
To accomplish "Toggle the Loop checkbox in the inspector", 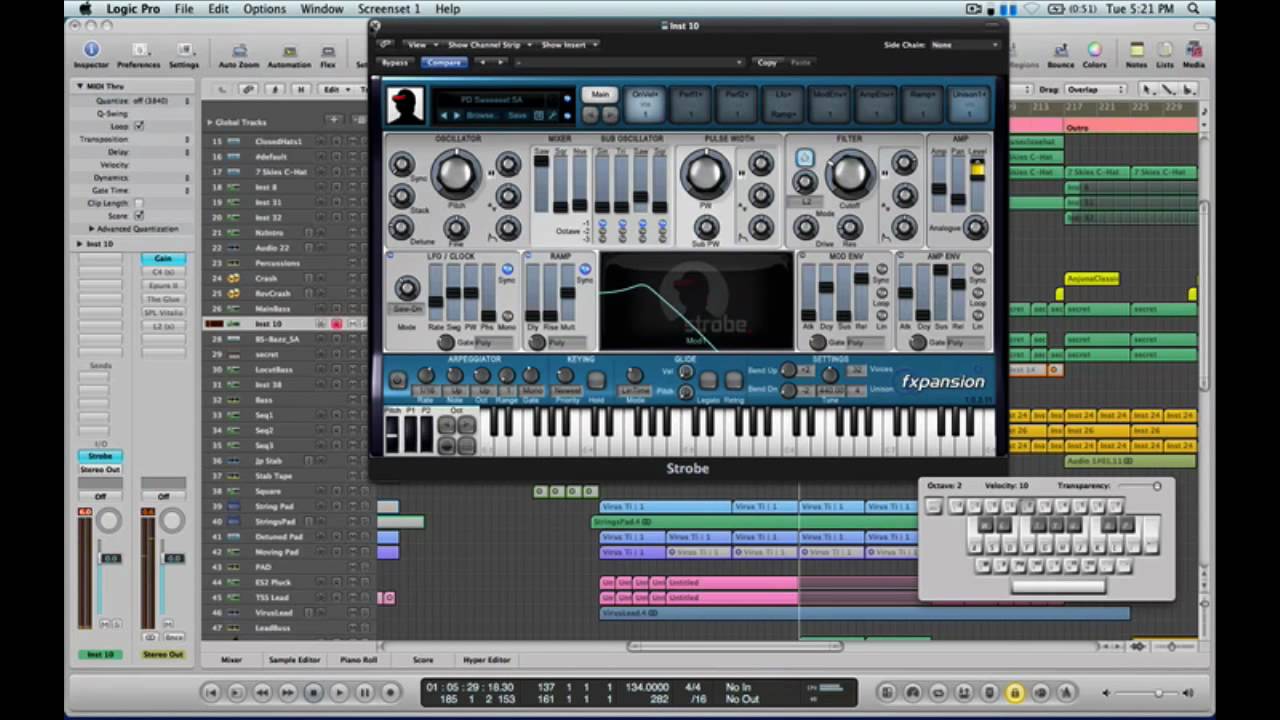I will point(139,127).
